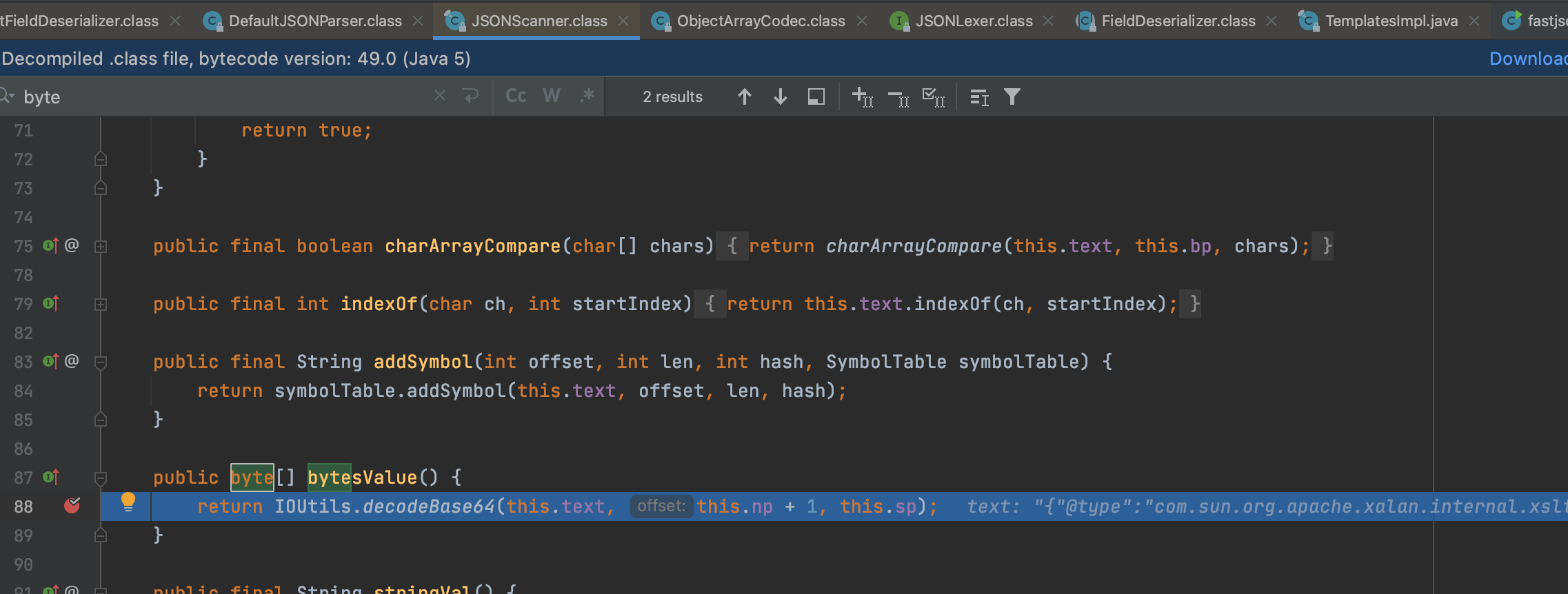This screenshot has height=594, width=1568.
Task: Open the TemplatesImpl.java tab
Action: (x=1390, y=21)
